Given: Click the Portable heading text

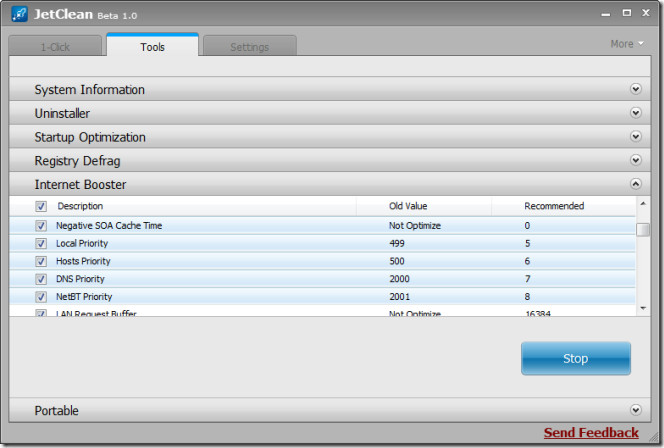Looking at the screenshot, I should [57, 410].
